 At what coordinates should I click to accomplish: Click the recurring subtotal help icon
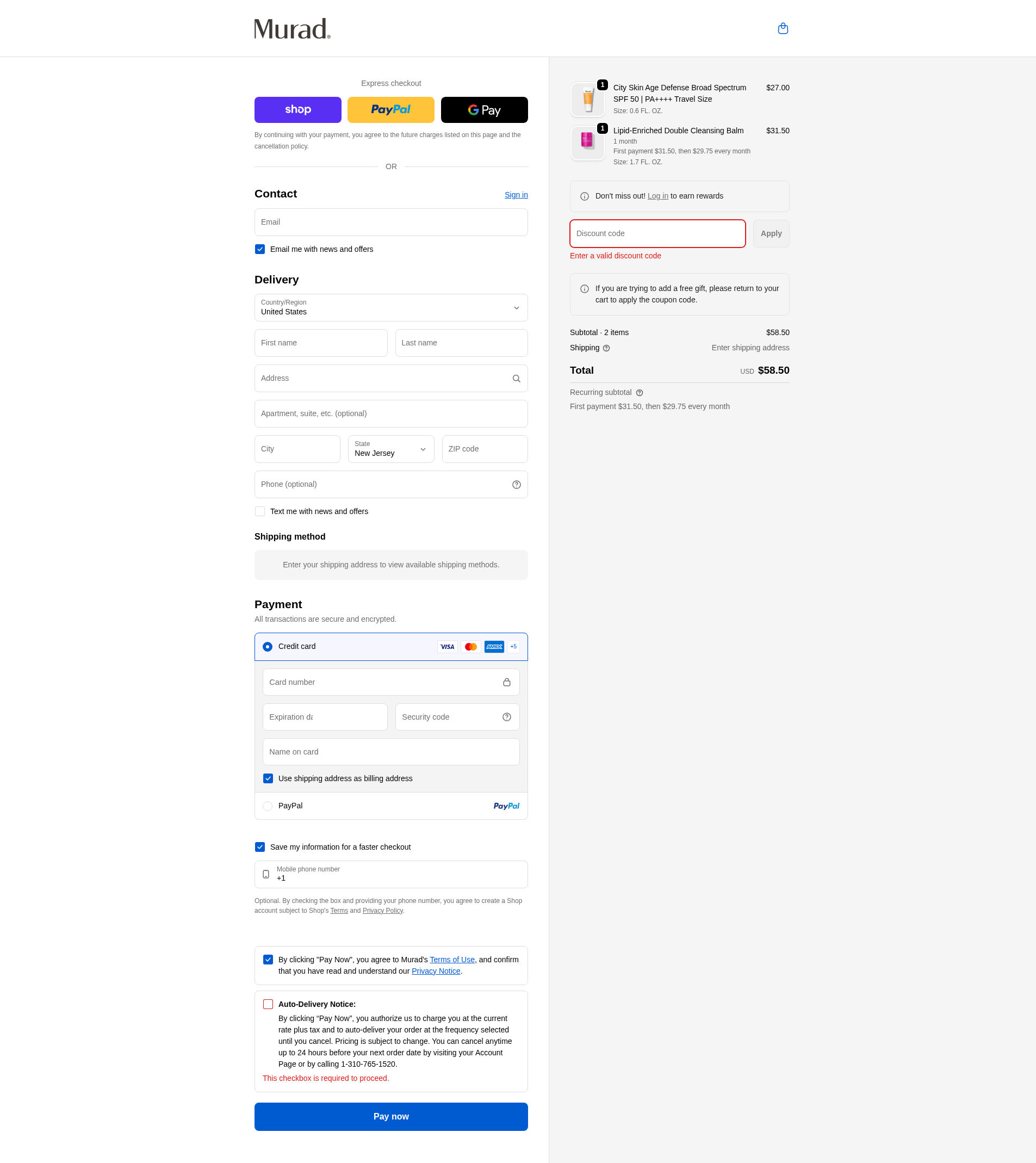(639, 393)
